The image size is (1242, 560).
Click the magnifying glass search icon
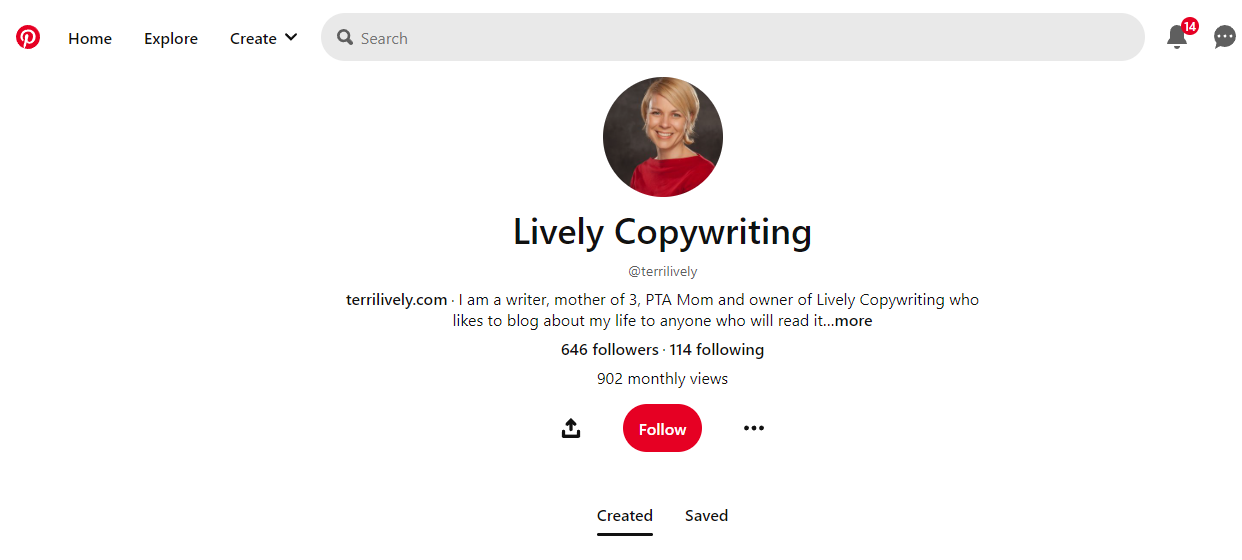(x=345, y=38)
